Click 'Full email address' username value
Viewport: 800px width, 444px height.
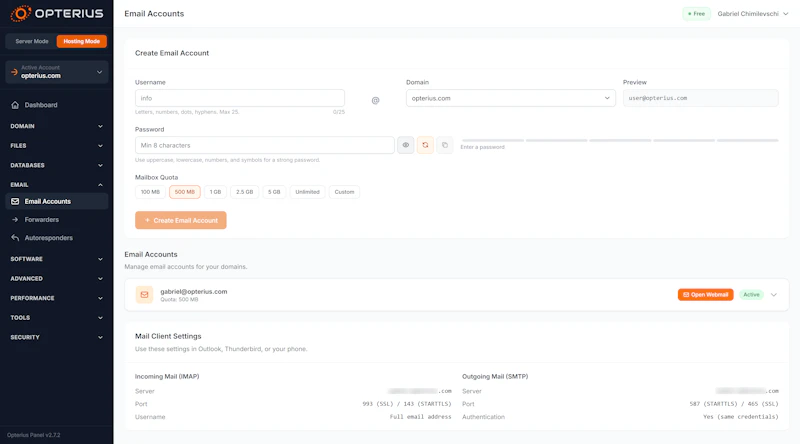pyautogui.click(x=420, y=417)
